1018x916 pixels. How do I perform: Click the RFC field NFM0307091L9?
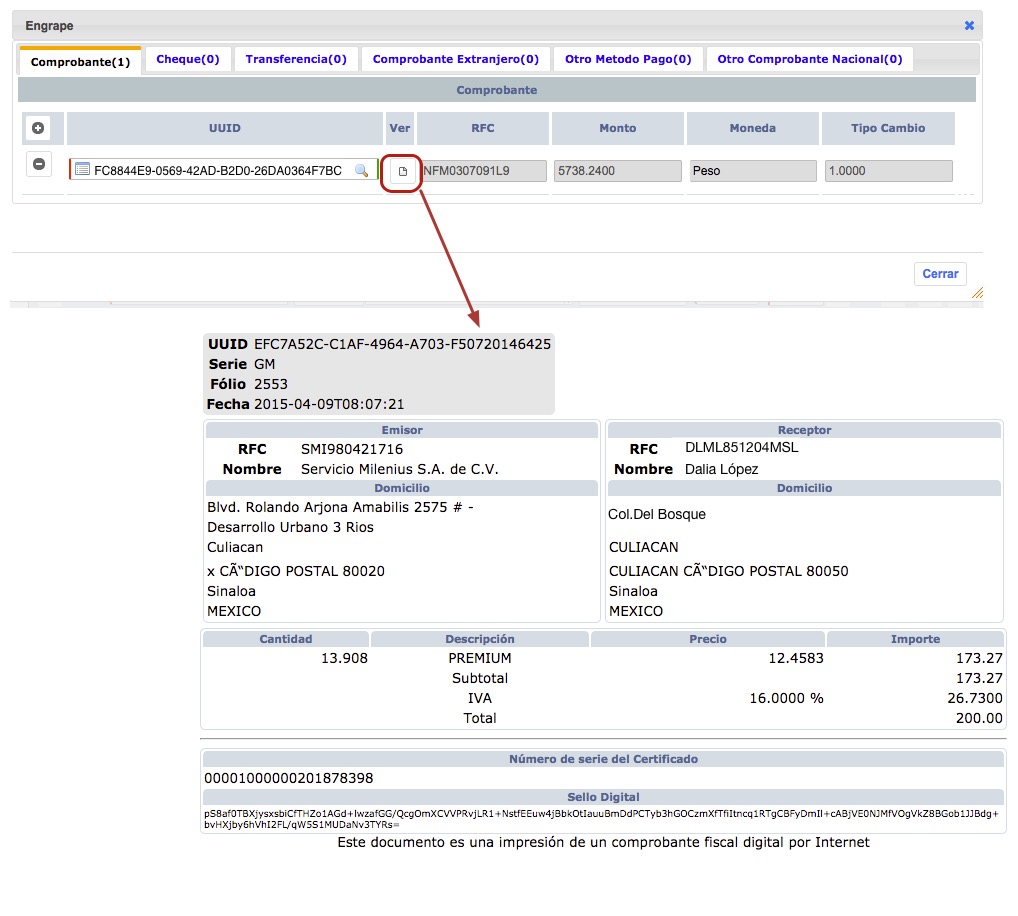pos(484,171)
